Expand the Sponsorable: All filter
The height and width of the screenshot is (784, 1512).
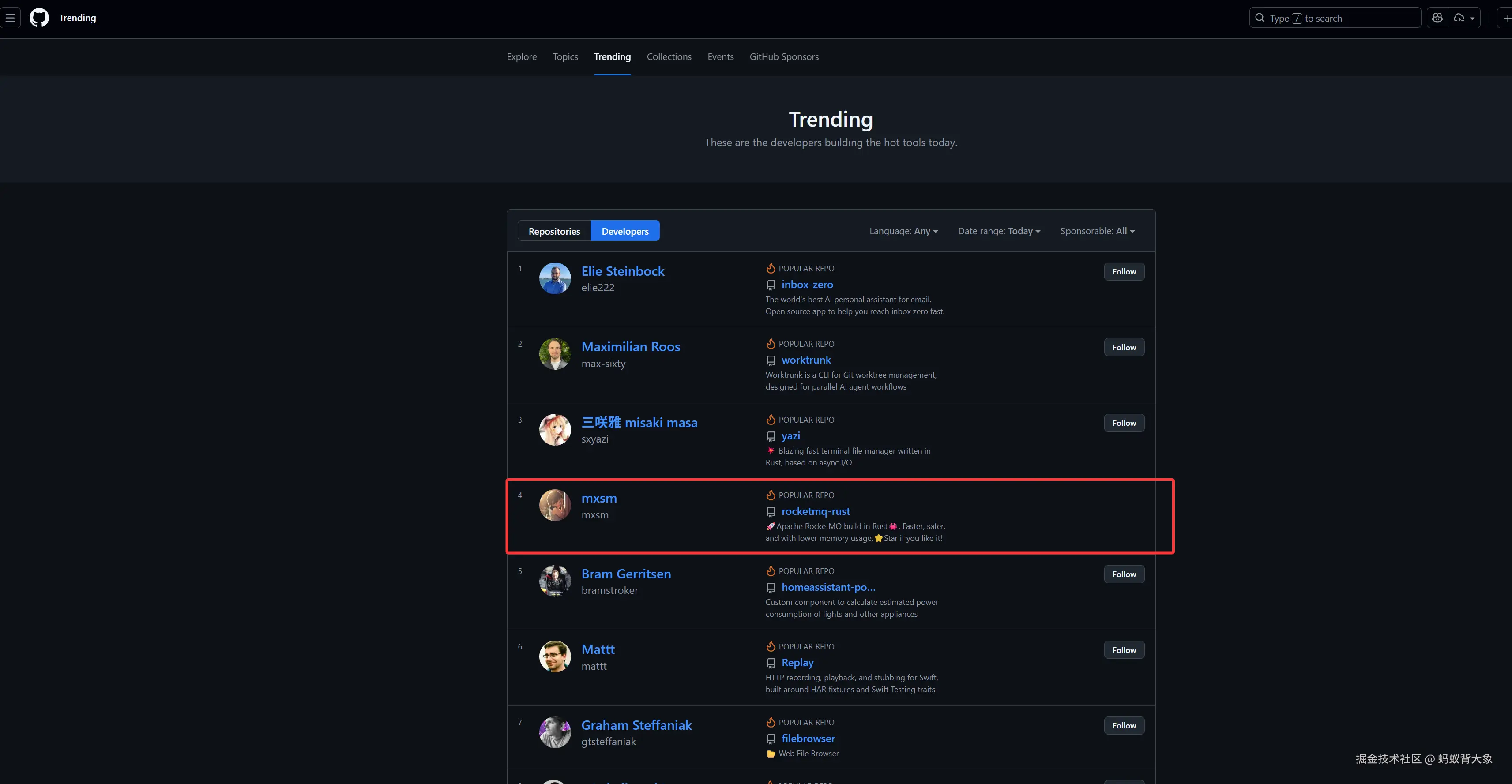[1097, 231]
